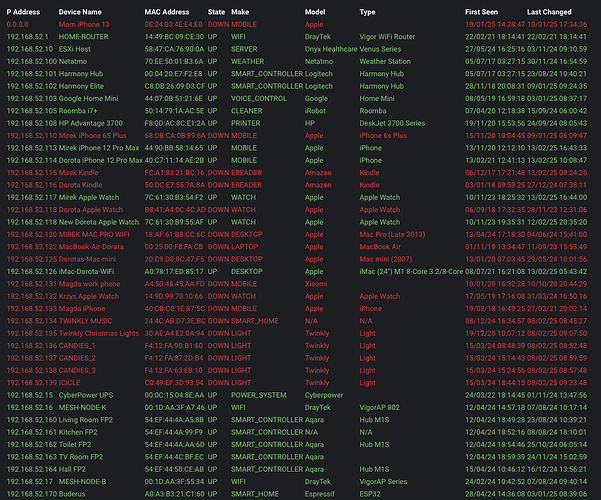The image size is (601, 500).
Task: Select the Harmony Elite device name
Action: [x=81, y=86]
